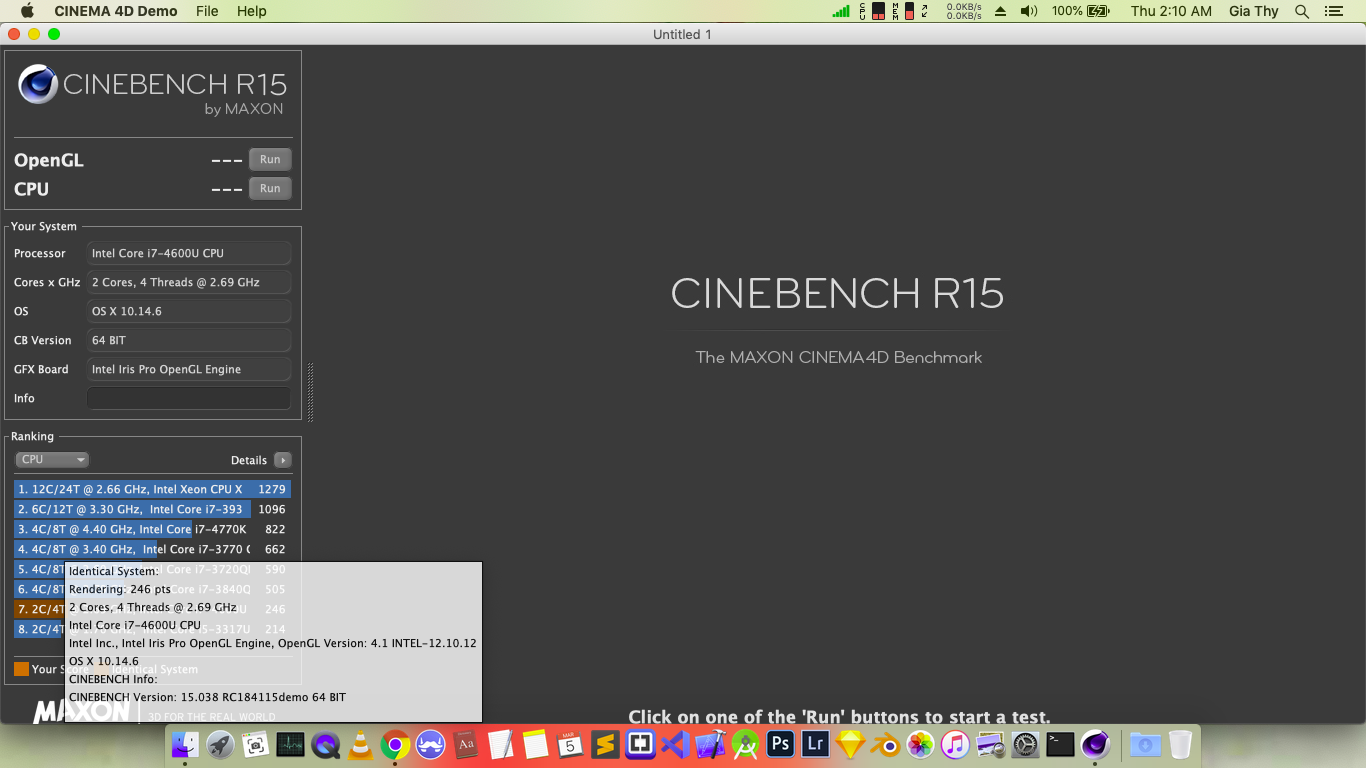Image resolution: width=1366 pixels, height=768 pixels.
Task: Click the Cinebench sphere logo icon
Action: [x=38, y=85]
